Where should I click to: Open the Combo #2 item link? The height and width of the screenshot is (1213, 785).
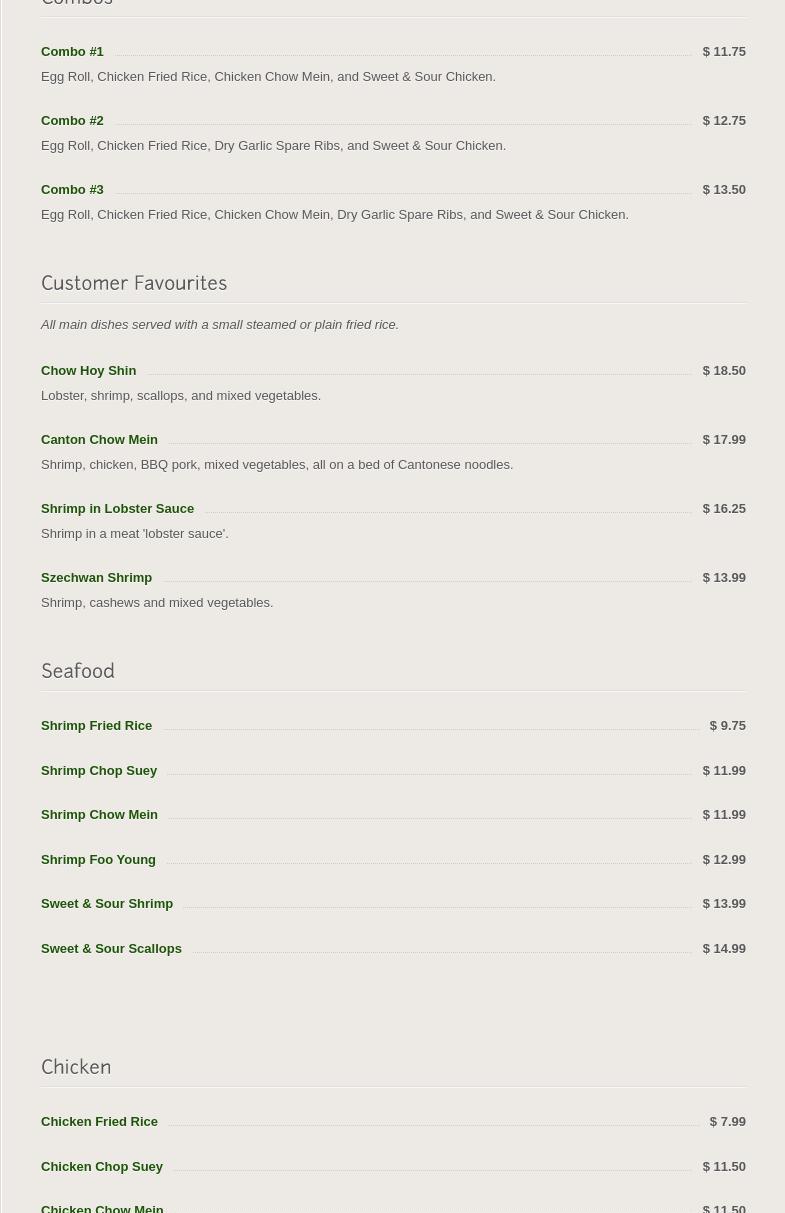tap(72, 121)
